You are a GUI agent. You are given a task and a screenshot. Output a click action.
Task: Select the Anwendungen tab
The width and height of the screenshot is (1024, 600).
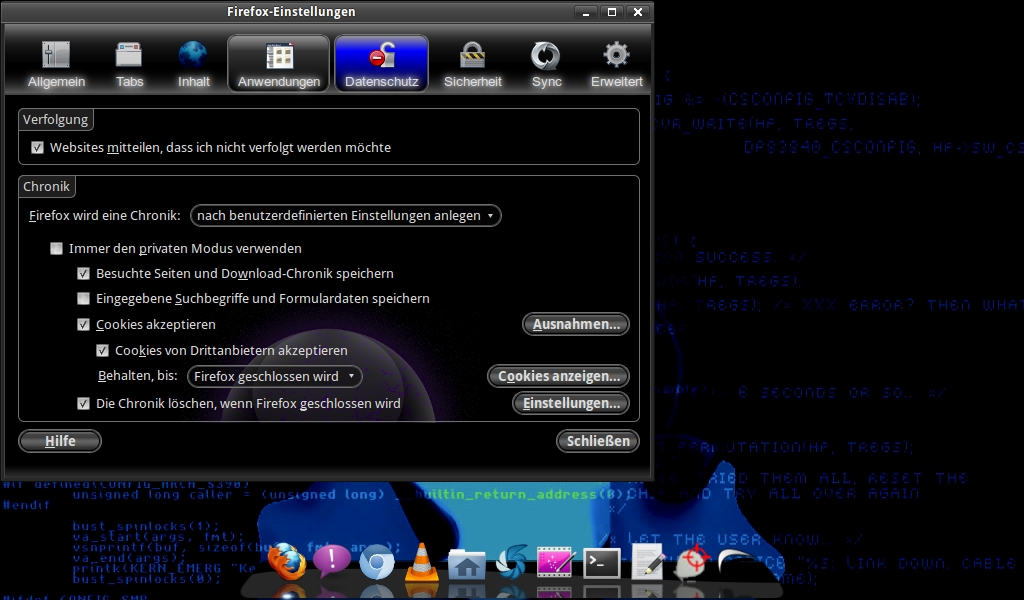pos(279,63)
